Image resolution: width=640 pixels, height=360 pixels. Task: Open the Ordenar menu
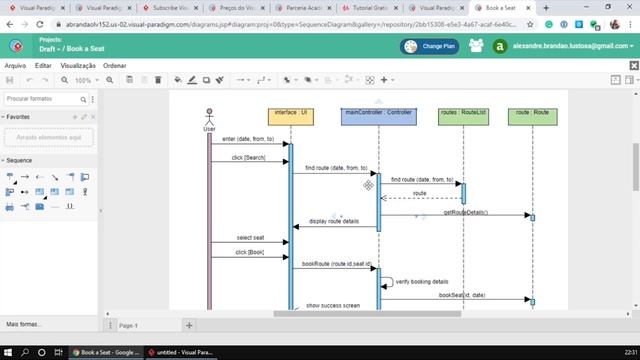point(115,66)
